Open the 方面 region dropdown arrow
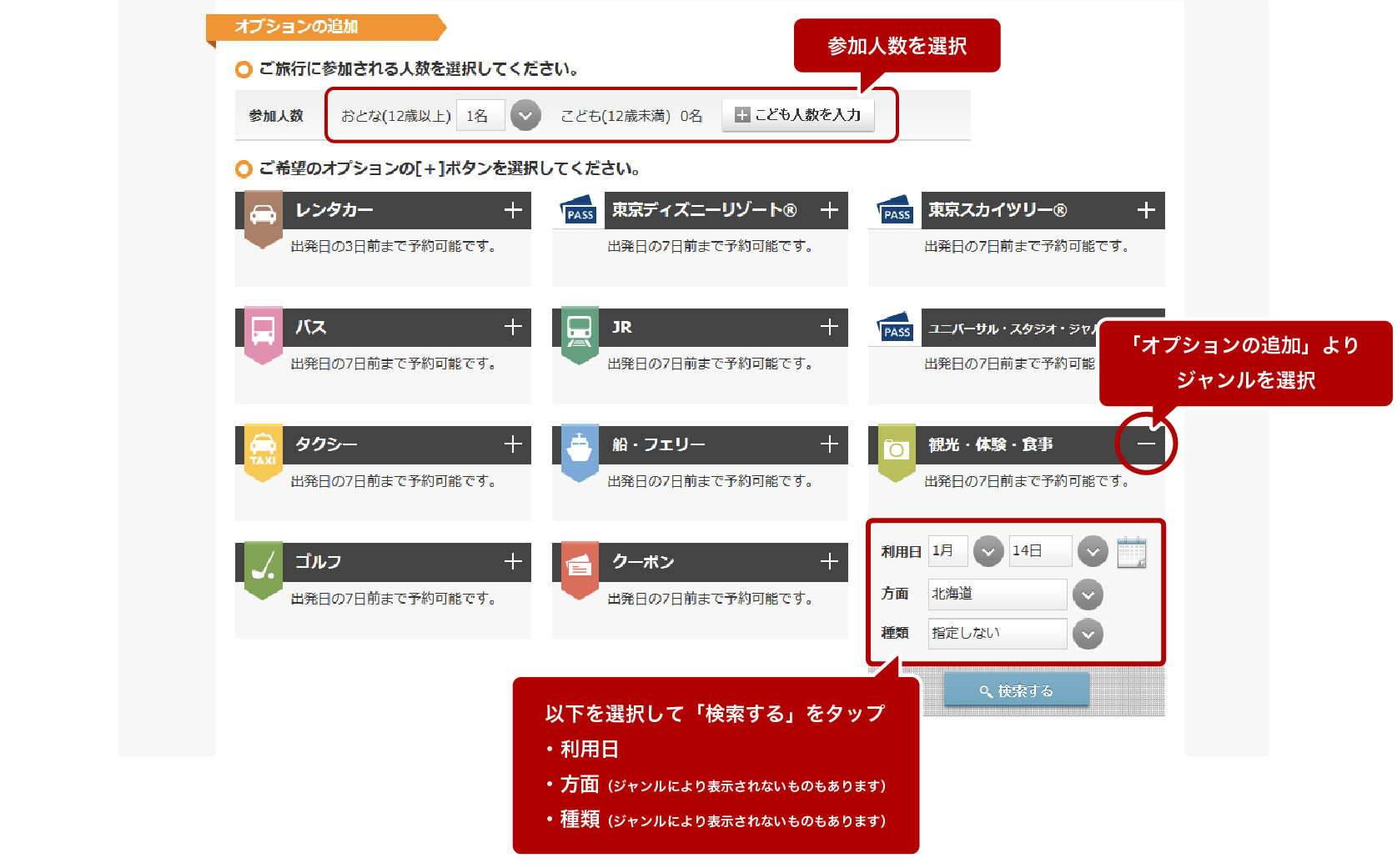 coord(1088,595)
